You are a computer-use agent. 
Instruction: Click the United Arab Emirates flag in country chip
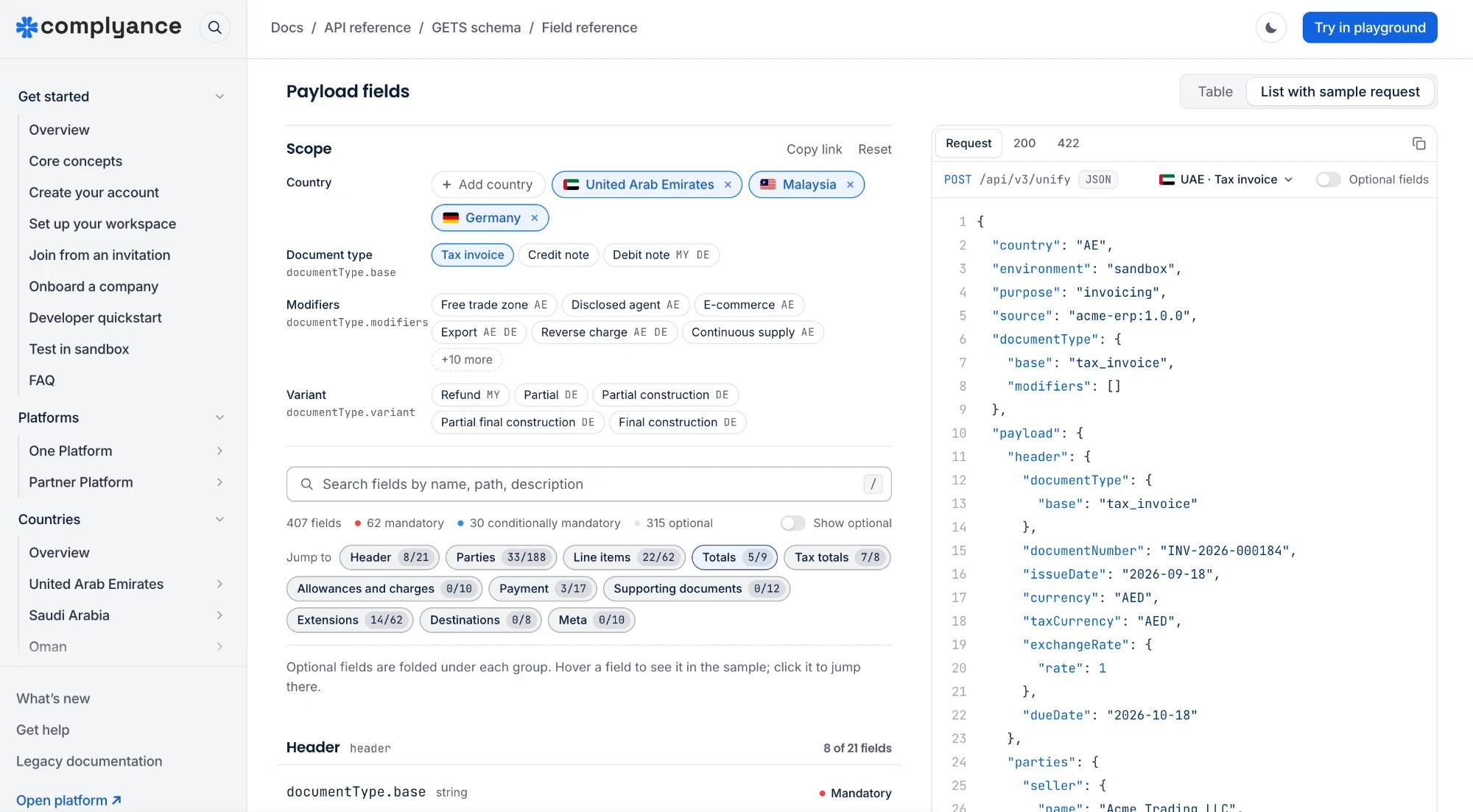tap(571, 185)
